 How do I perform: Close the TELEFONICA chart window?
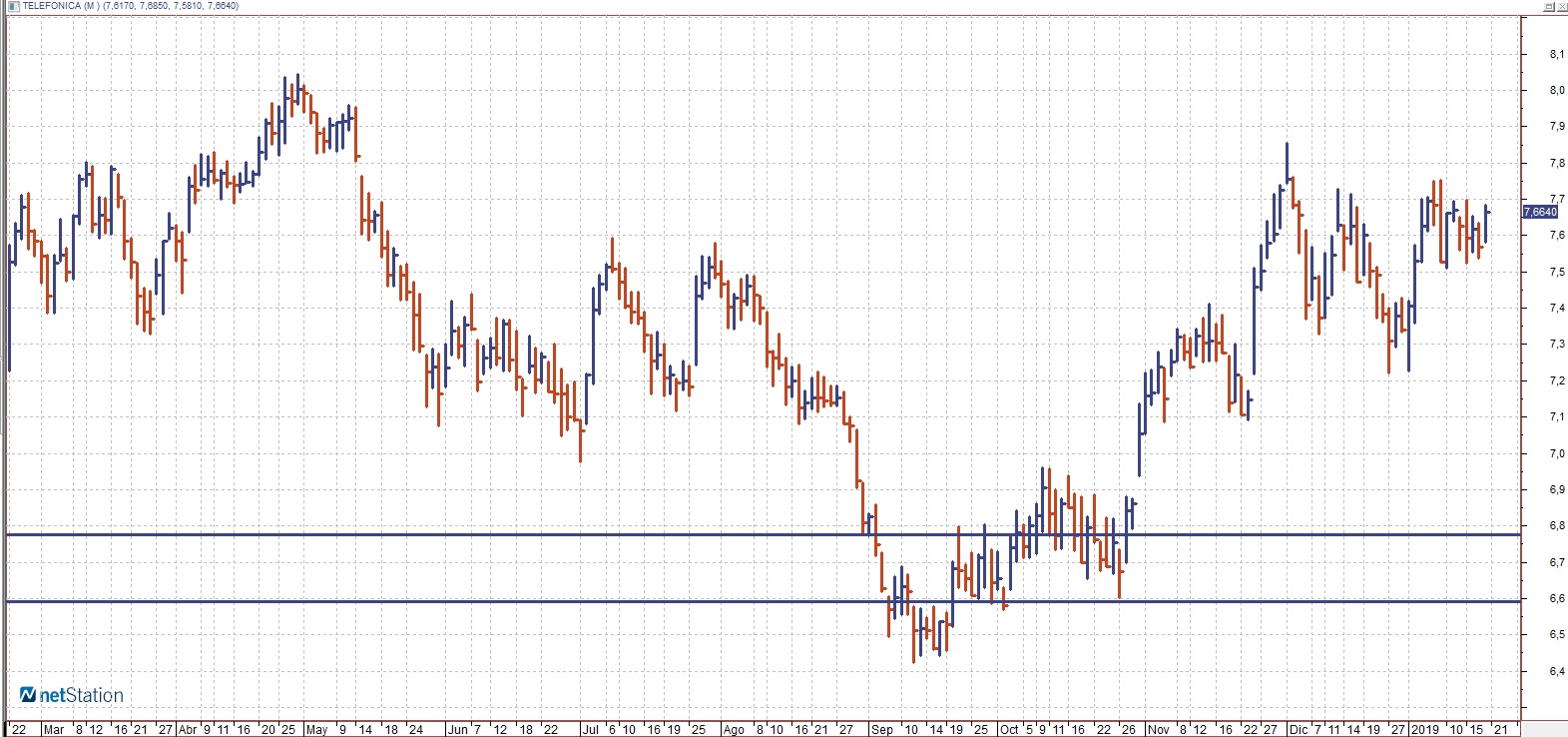1561,6
